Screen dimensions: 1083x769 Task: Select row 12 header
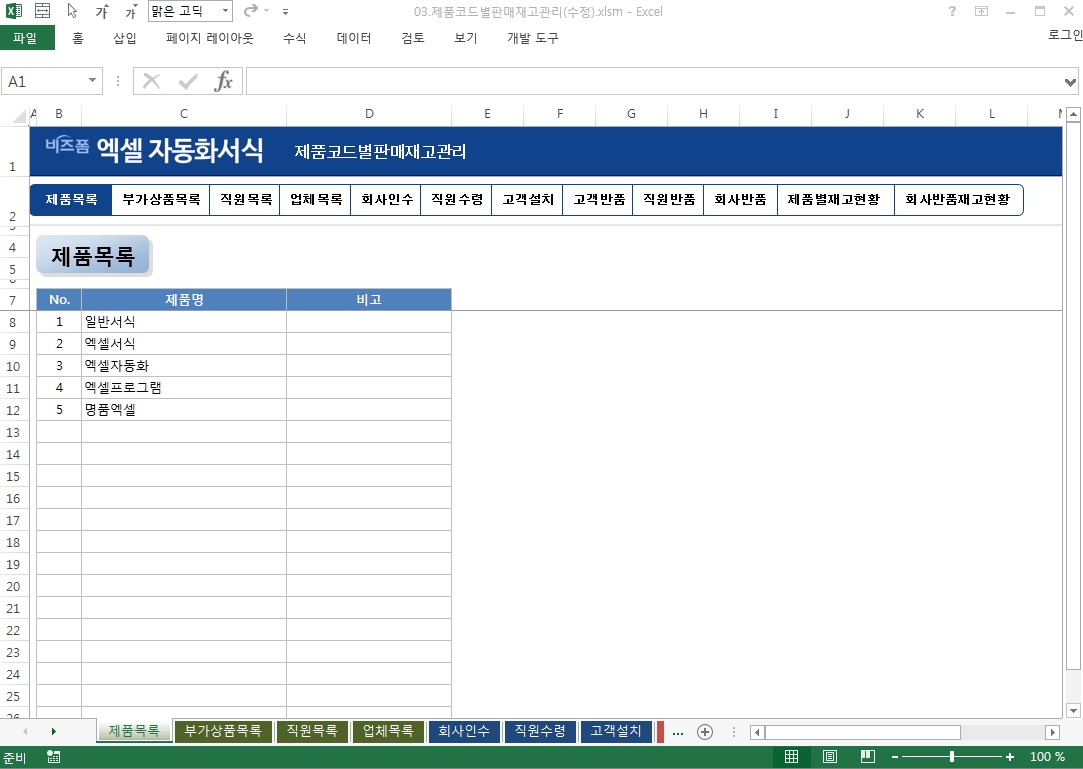(13, 410)
